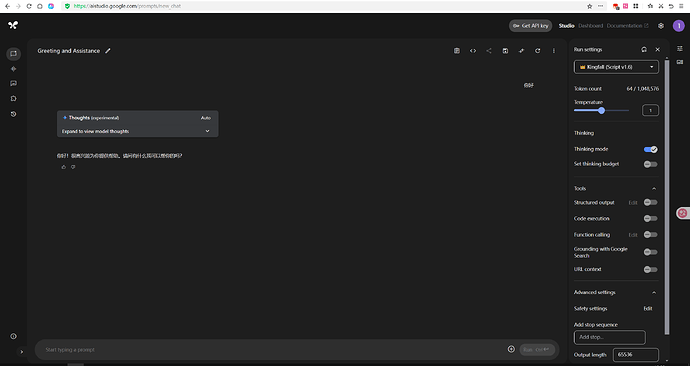The image size is (690, 366).
Task: Click the browser address bar URL
Action: (127, 6)
